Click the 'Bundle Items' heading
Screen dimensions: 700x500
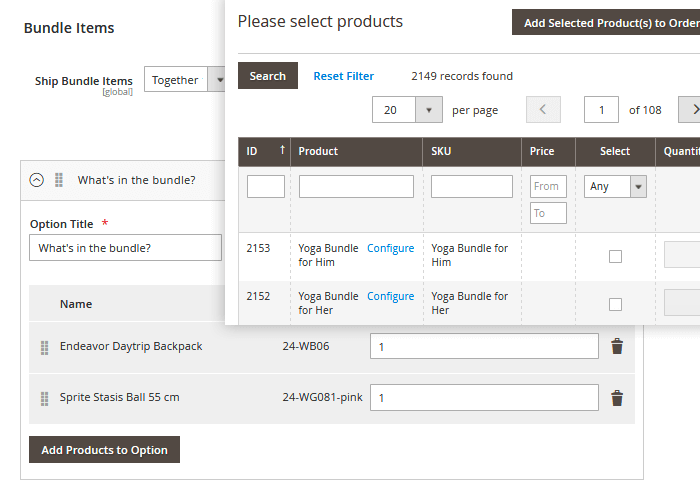pos(69,28)
